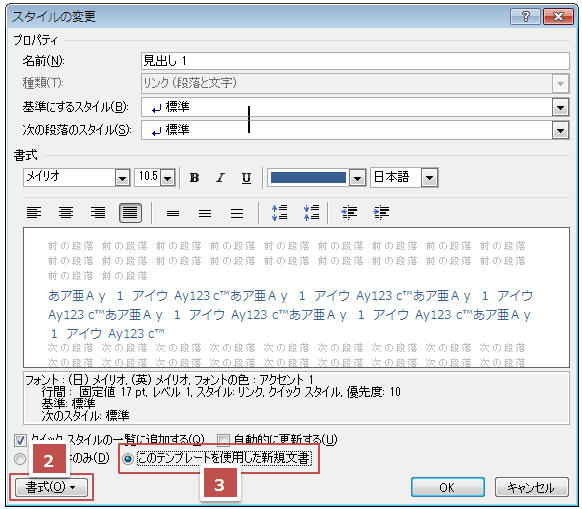582x509 pixels.
Task: Uncheck add to Quick Style list checkbox
Action: pyautogui.click(x=20, y=440)
